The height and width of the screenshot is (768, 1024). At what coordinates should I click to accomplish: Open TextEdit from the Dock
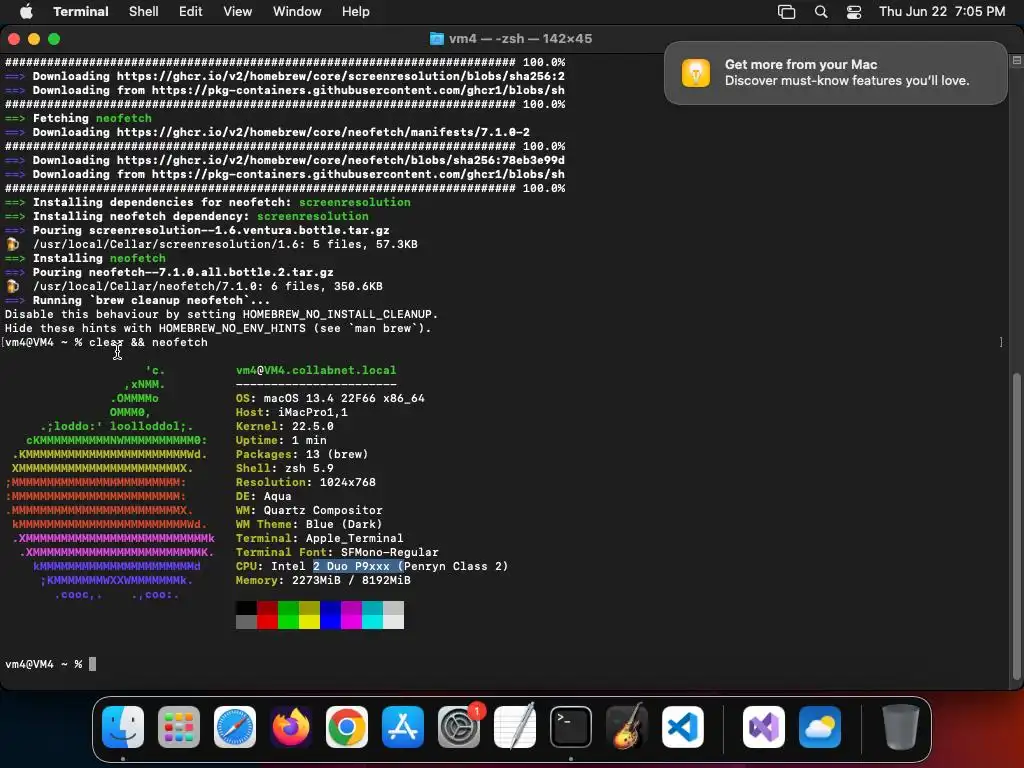point(515,727)
